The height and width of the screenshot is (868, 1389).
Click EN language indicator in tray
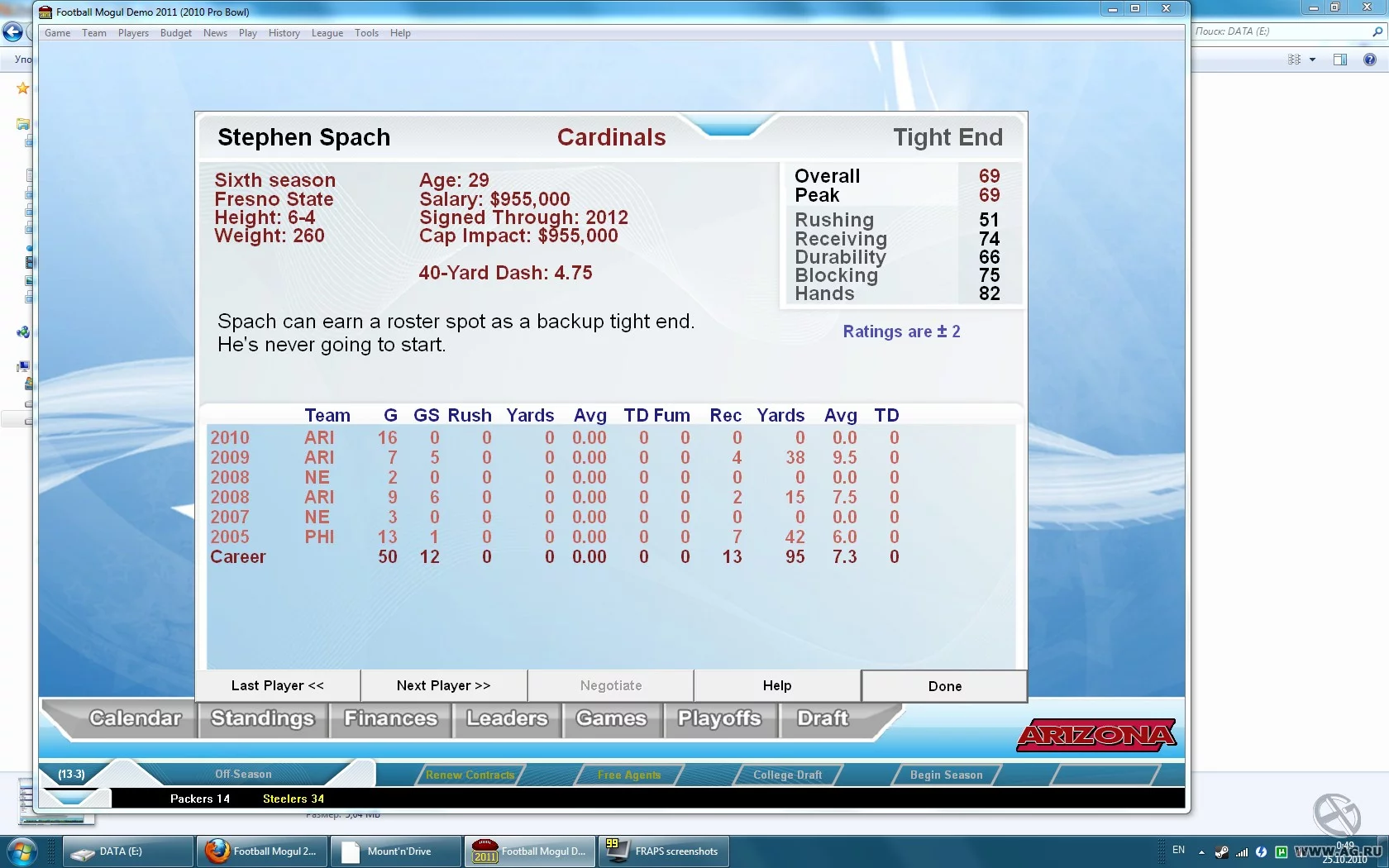(1178, 850)
